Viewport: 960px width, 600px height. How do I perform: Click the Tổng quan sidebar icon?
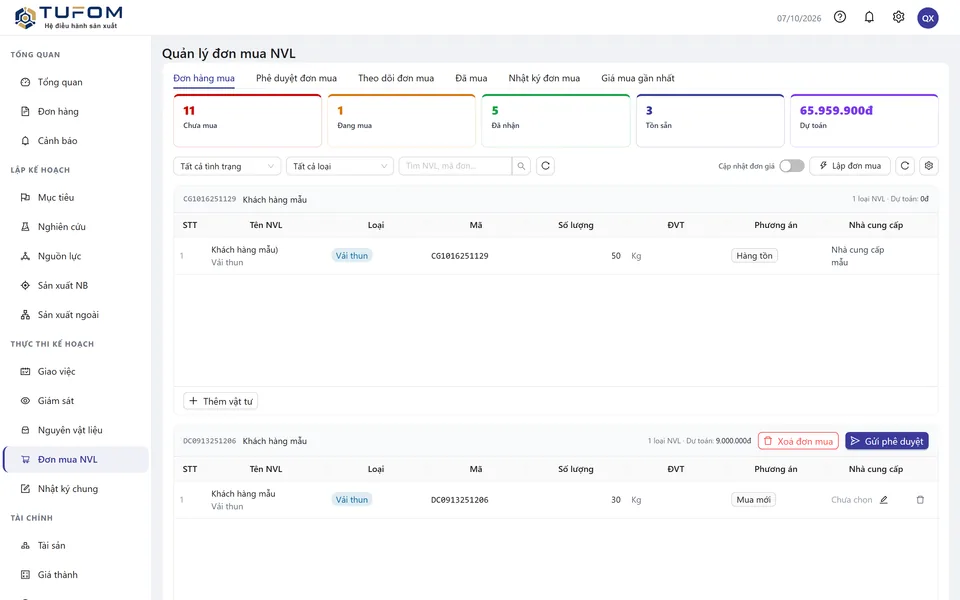coord(25,82)
